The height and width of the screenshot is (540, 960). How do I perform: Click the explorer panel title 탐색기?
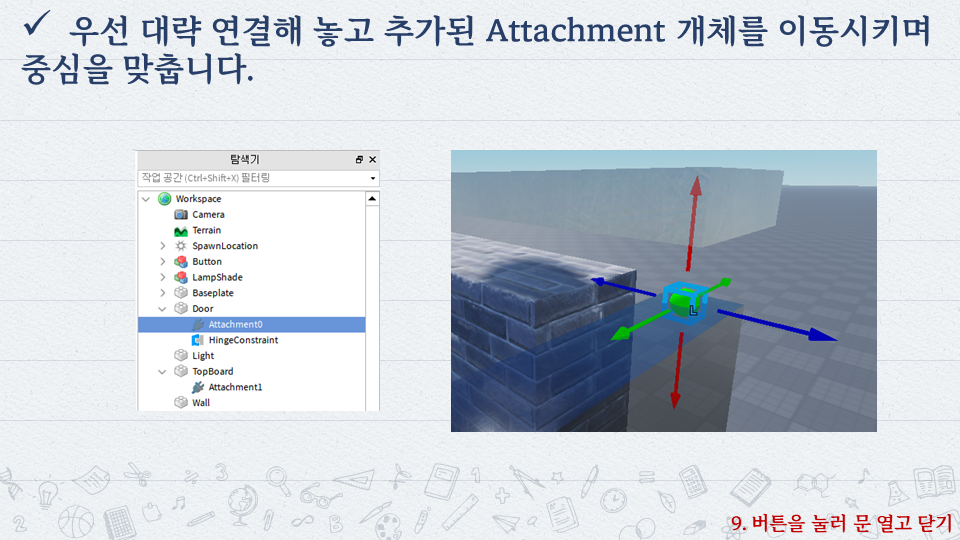tap(245, 159)
